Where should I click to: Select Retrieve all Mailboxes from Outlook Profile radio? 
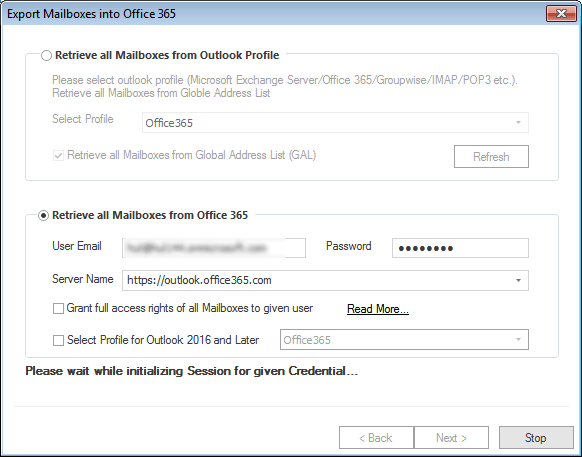[x=46, y=56]
